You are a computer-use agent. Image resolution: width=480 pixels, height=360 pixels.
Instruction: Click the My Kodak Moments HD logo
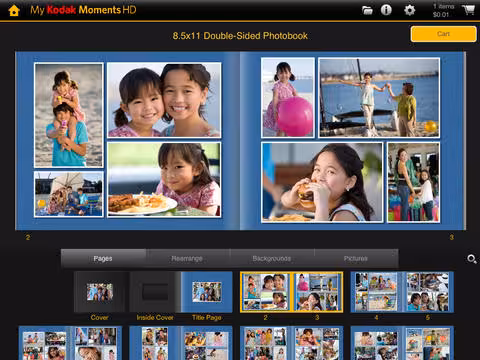click(83, 10)
